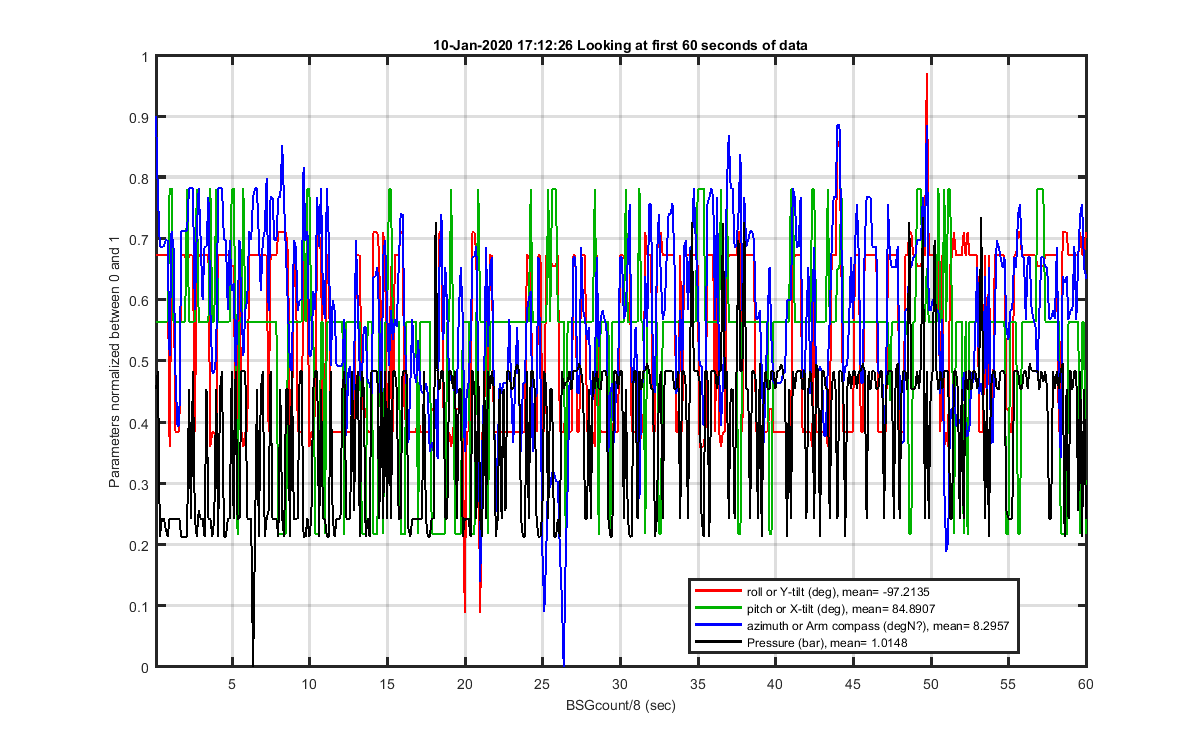Click x-axis tick label 20
Viewport: 1200px width, 750px height.
465,685
